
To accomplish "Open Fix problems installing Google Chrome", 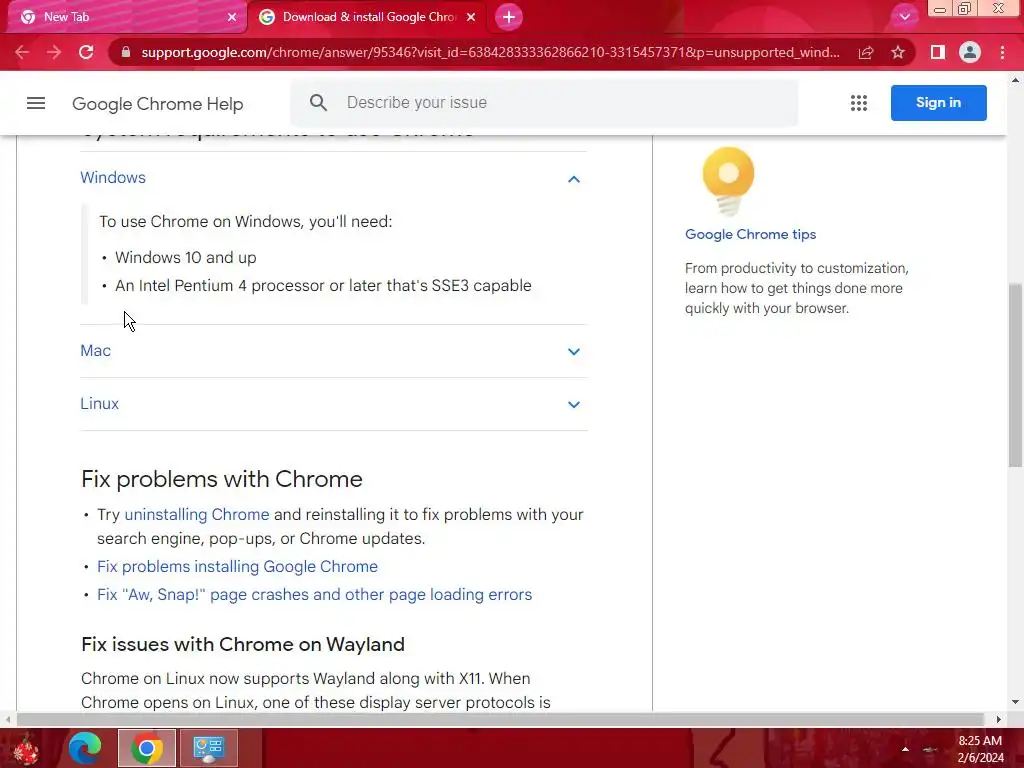I will coord(237,566).
